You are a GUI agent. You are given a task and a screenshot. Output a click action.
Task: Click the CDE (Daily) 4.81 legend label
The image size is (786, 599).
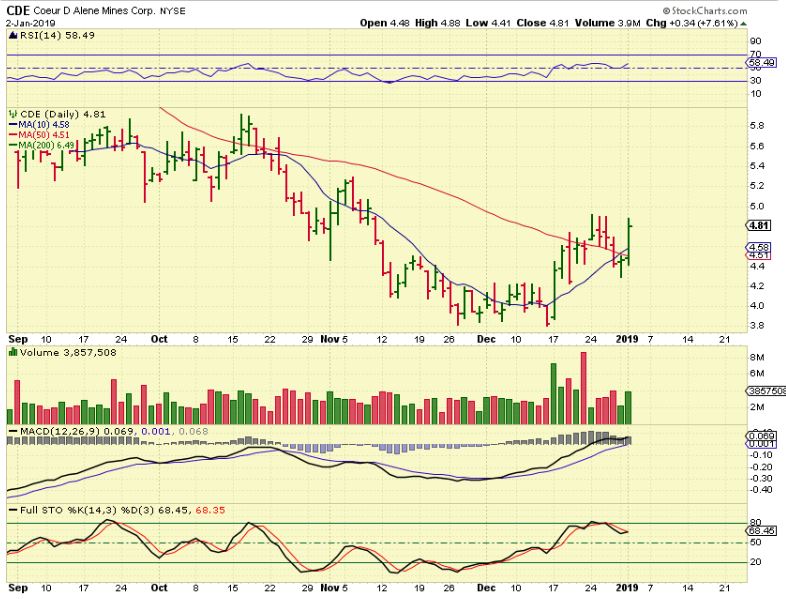click(x=63, y=114)
